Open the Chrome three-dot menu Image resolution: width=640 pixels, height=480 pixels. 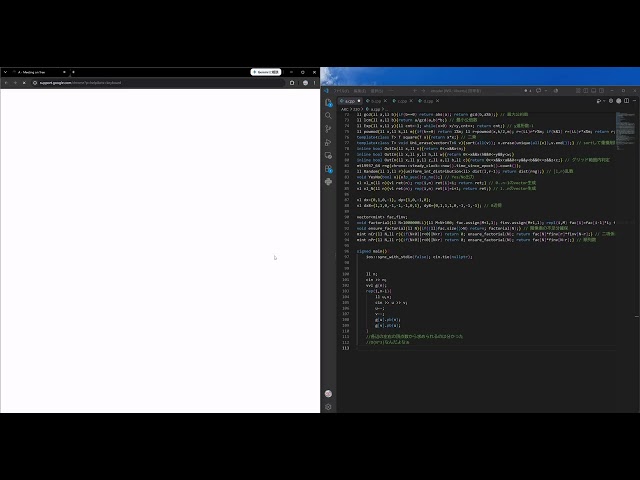314,83
